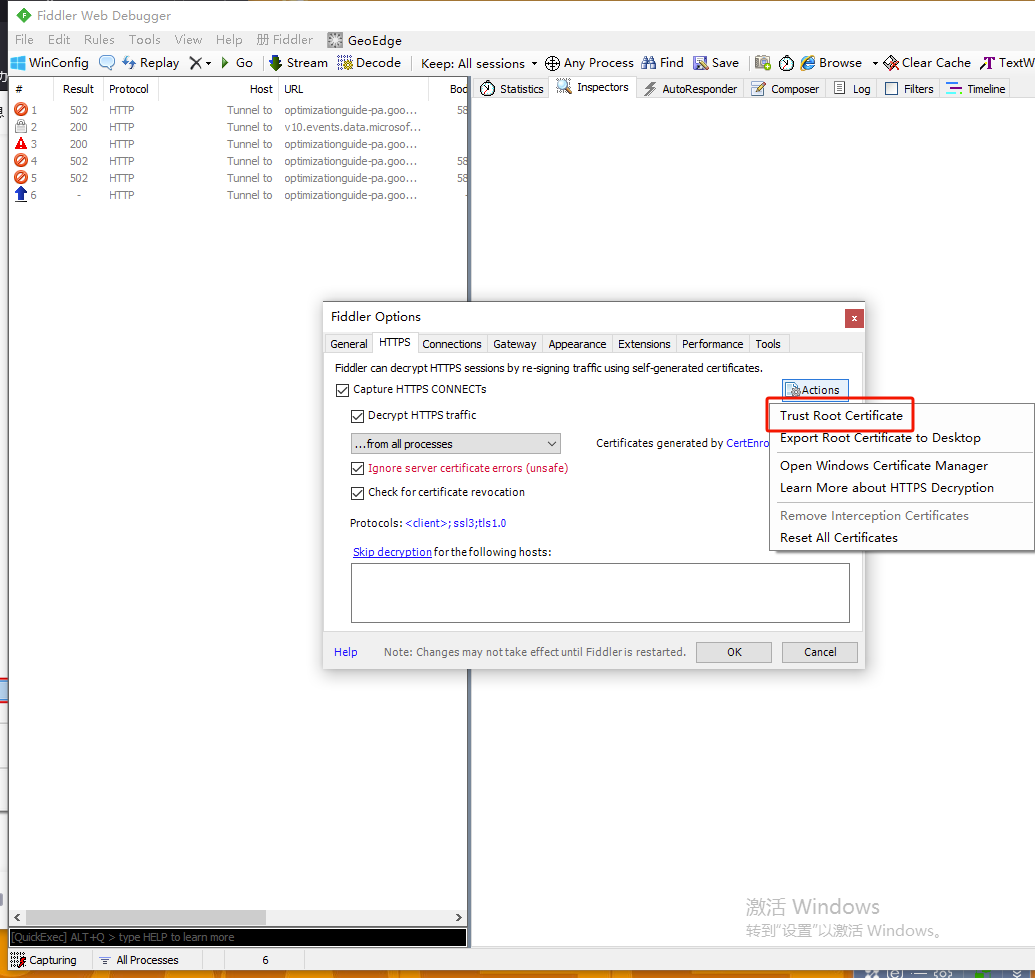Toggle Capture HTTPS CONNECTs checkbox
The width and height of the screenshot is (1035, 978).
(343, 390)
